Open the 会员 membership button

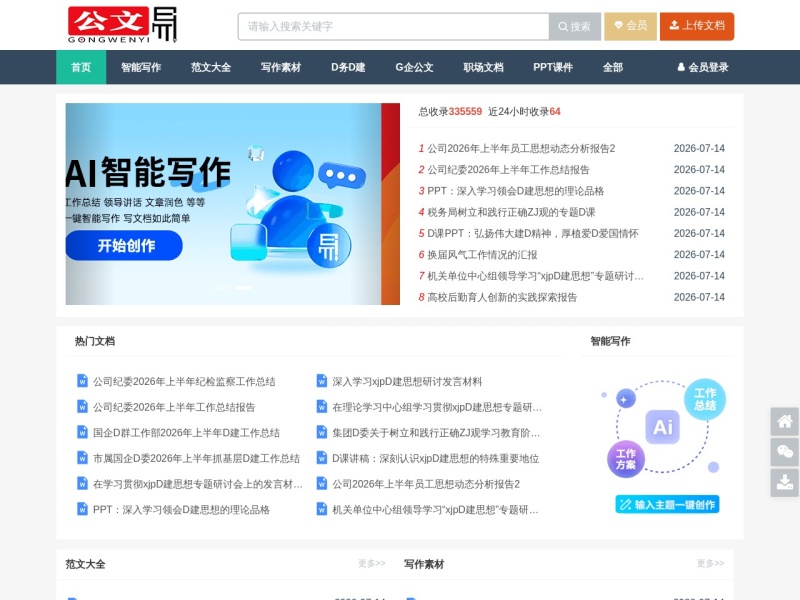[630, 26]
